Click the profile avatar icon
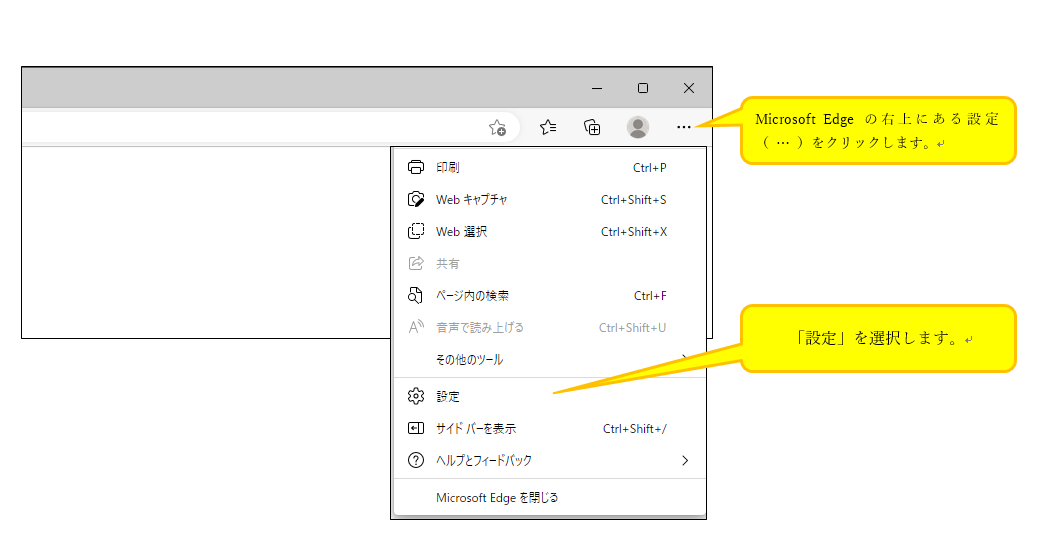Viewport: 1045px width, 547px height. (638, 127)
